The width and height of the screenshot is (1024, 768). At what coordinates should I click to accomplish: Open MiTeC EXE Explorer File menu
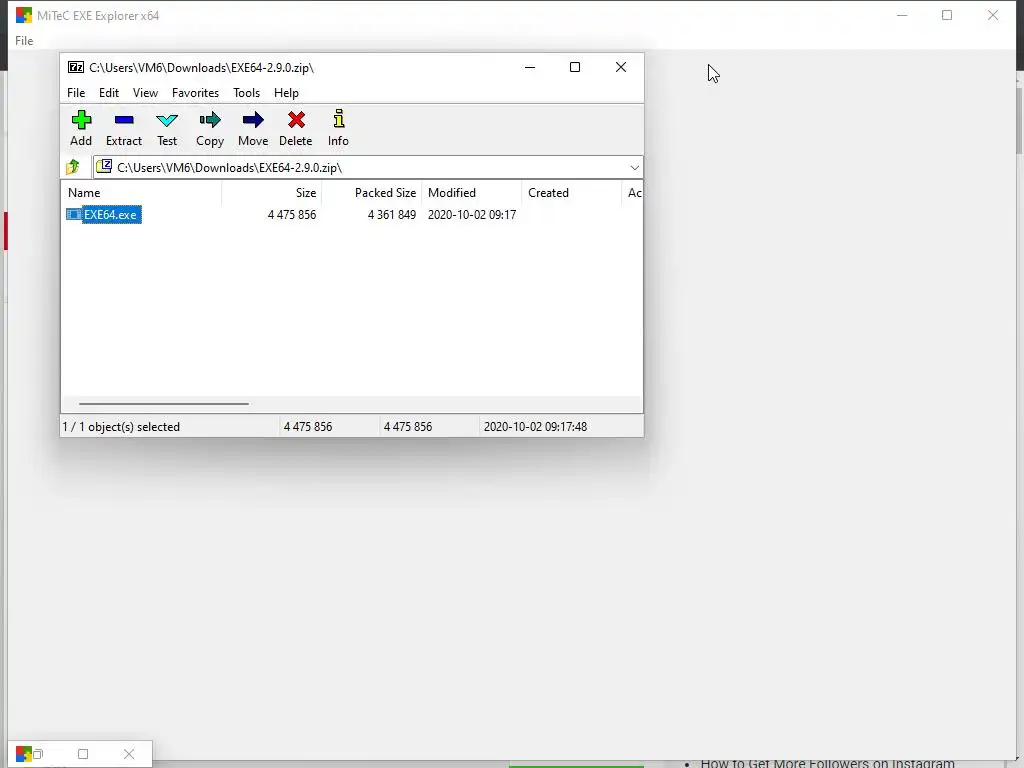tap(24, 40)
